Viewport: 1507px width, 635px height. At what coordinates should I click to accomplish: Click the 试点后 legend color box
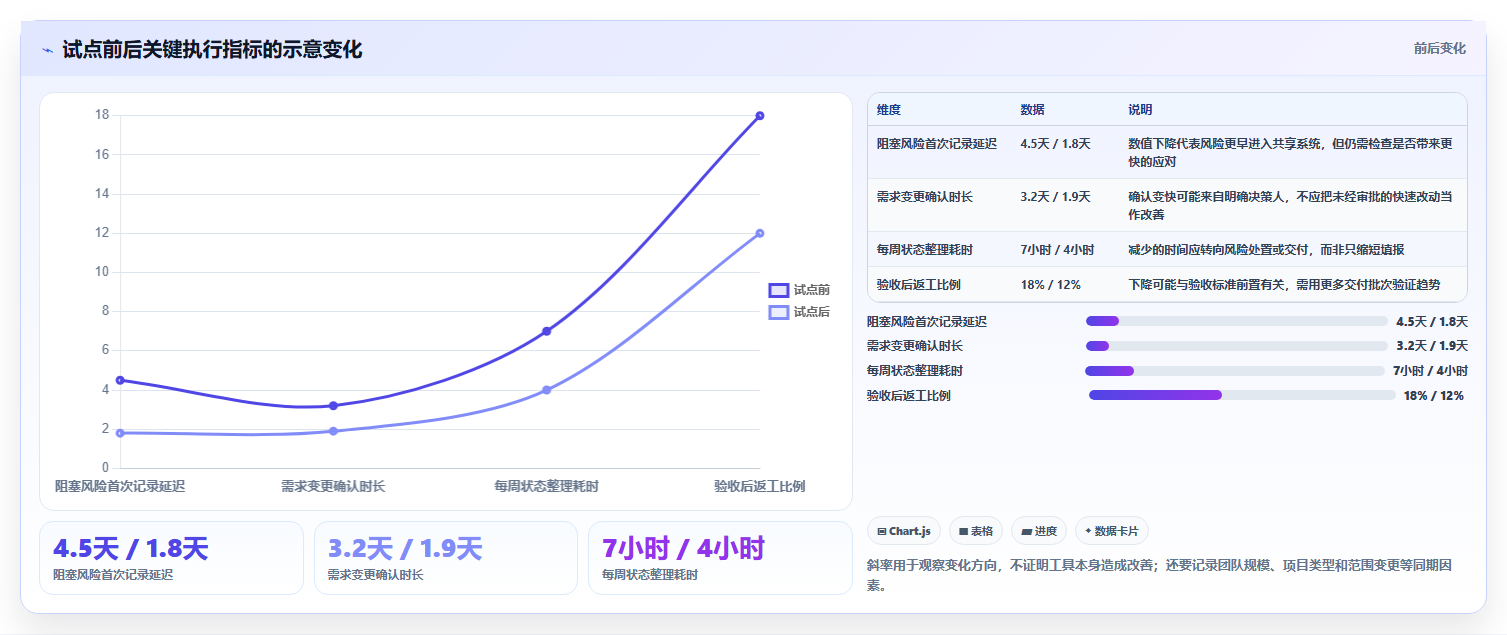coord(779,312)
